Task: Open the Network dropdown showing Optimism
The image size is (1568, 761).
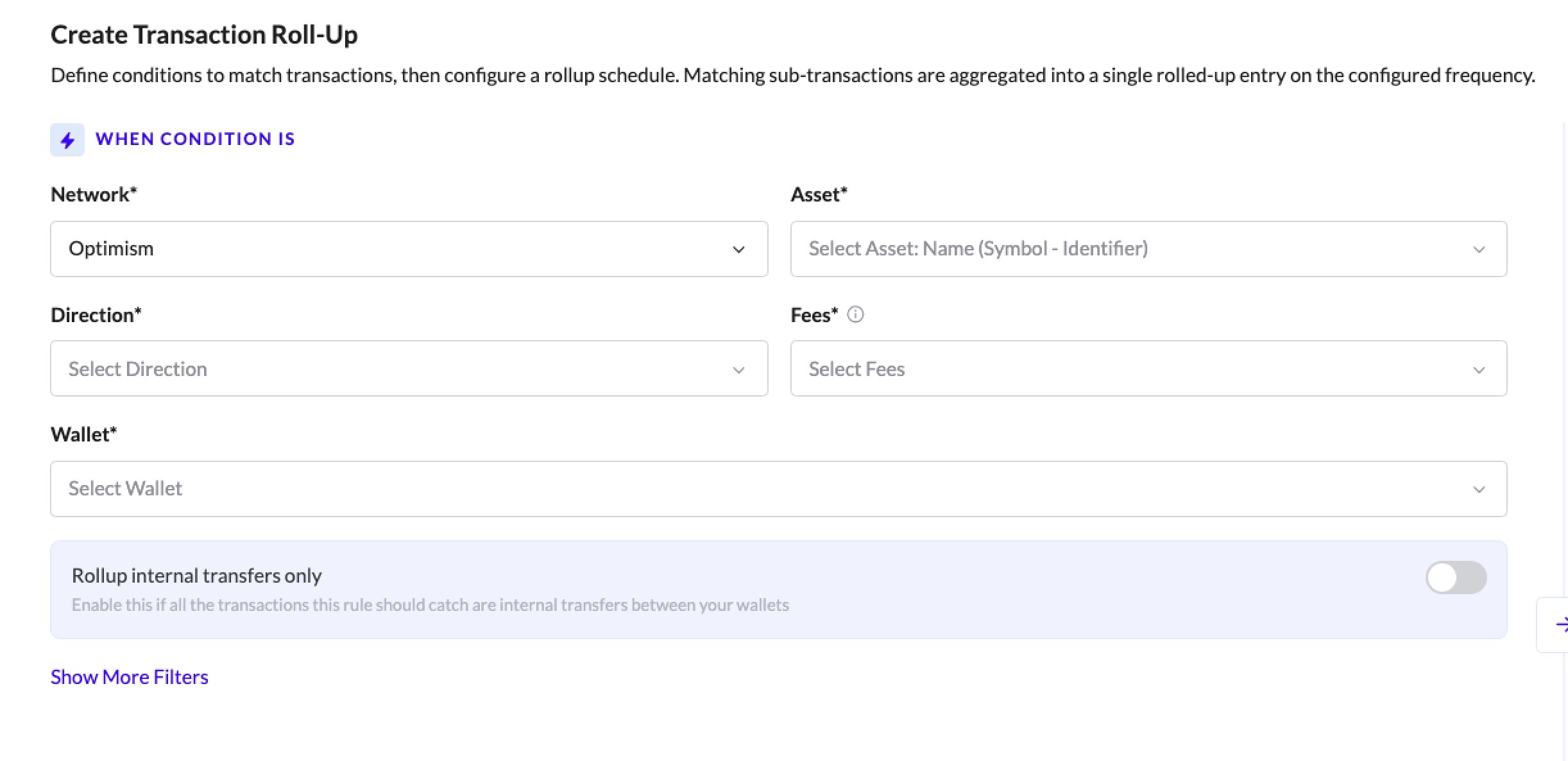Action: click(409, 249)
